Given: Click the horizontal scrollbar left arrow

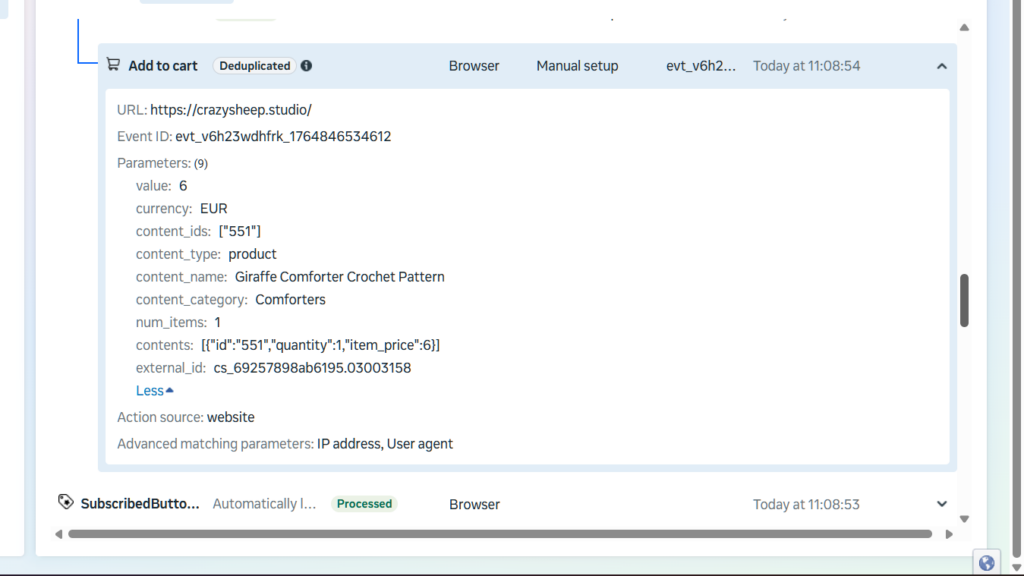Looking at the screenshot, I should tap(58, 534).
